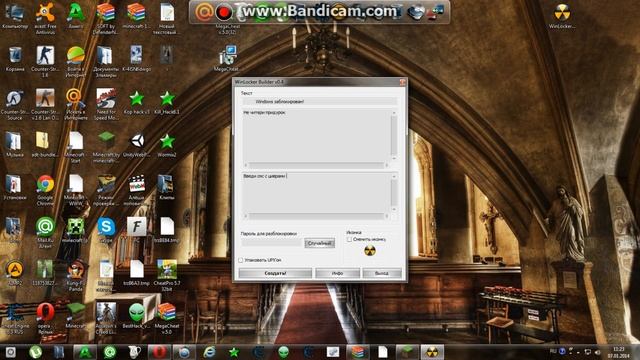Switch to the WinLocker radiation taskbar icon
This screenshot has width=640, height=360.
432,352
